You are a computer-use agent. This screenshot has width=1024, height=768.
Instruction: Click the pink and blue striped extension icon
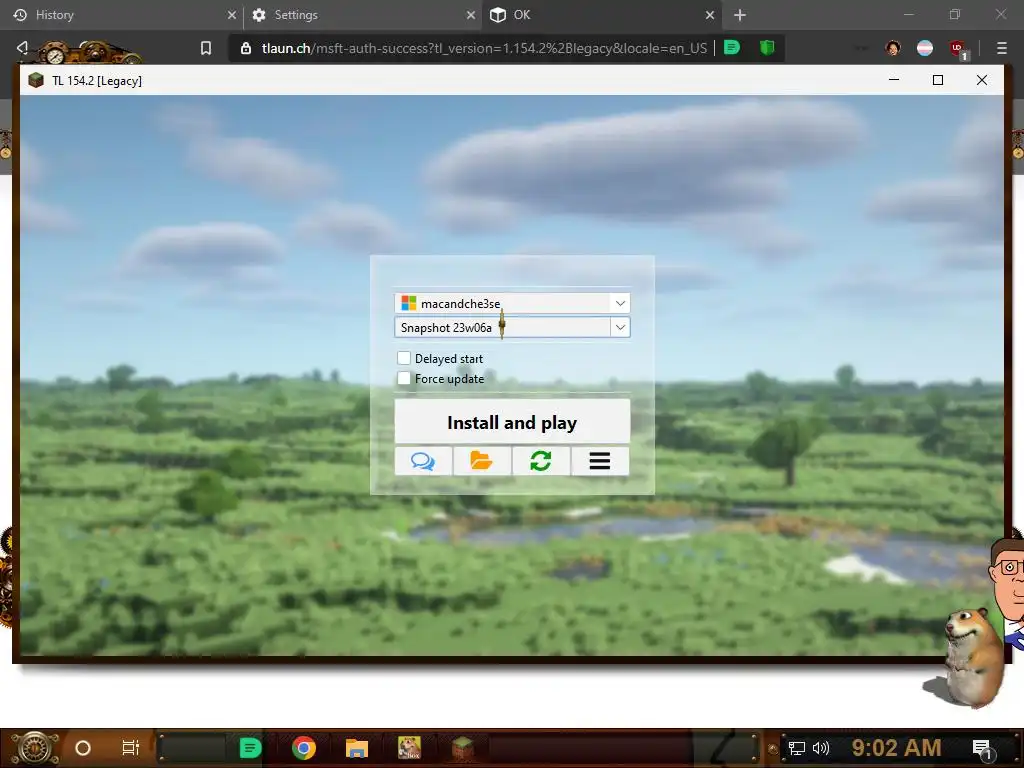(x=925, y=48)
